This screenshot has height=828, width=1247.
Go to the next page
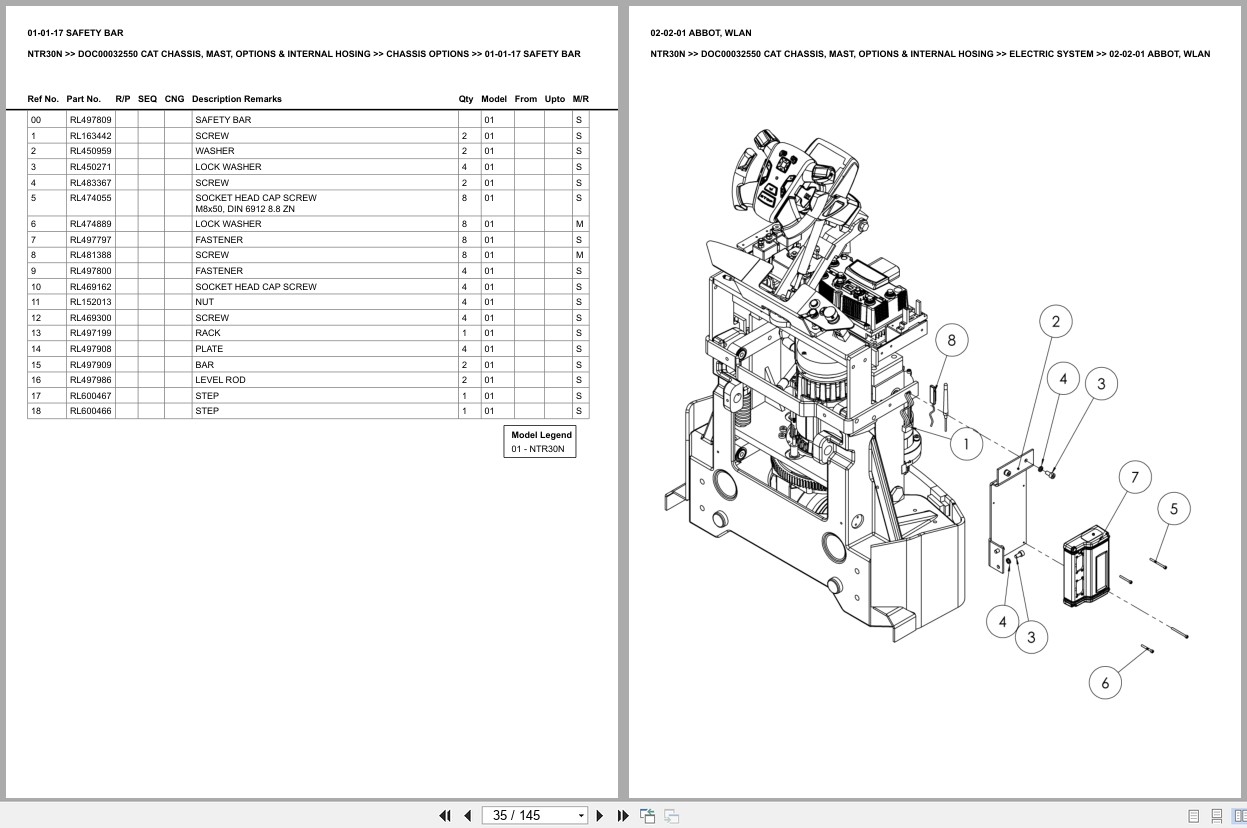599,815
